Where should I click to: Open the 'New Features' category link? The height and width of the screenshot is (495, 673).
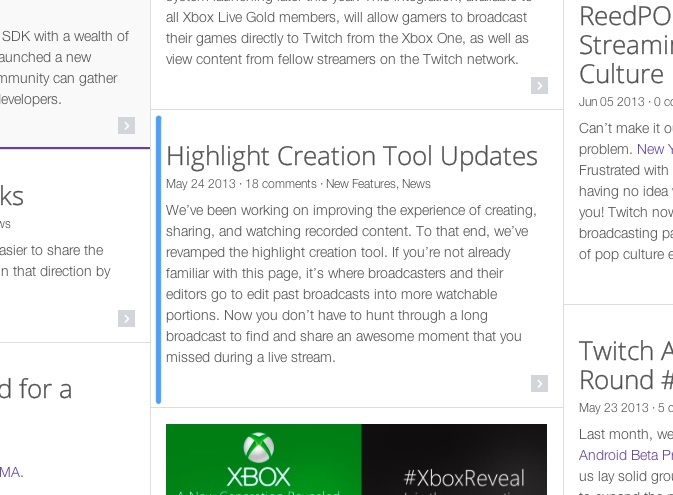click(x=361, y=184)
